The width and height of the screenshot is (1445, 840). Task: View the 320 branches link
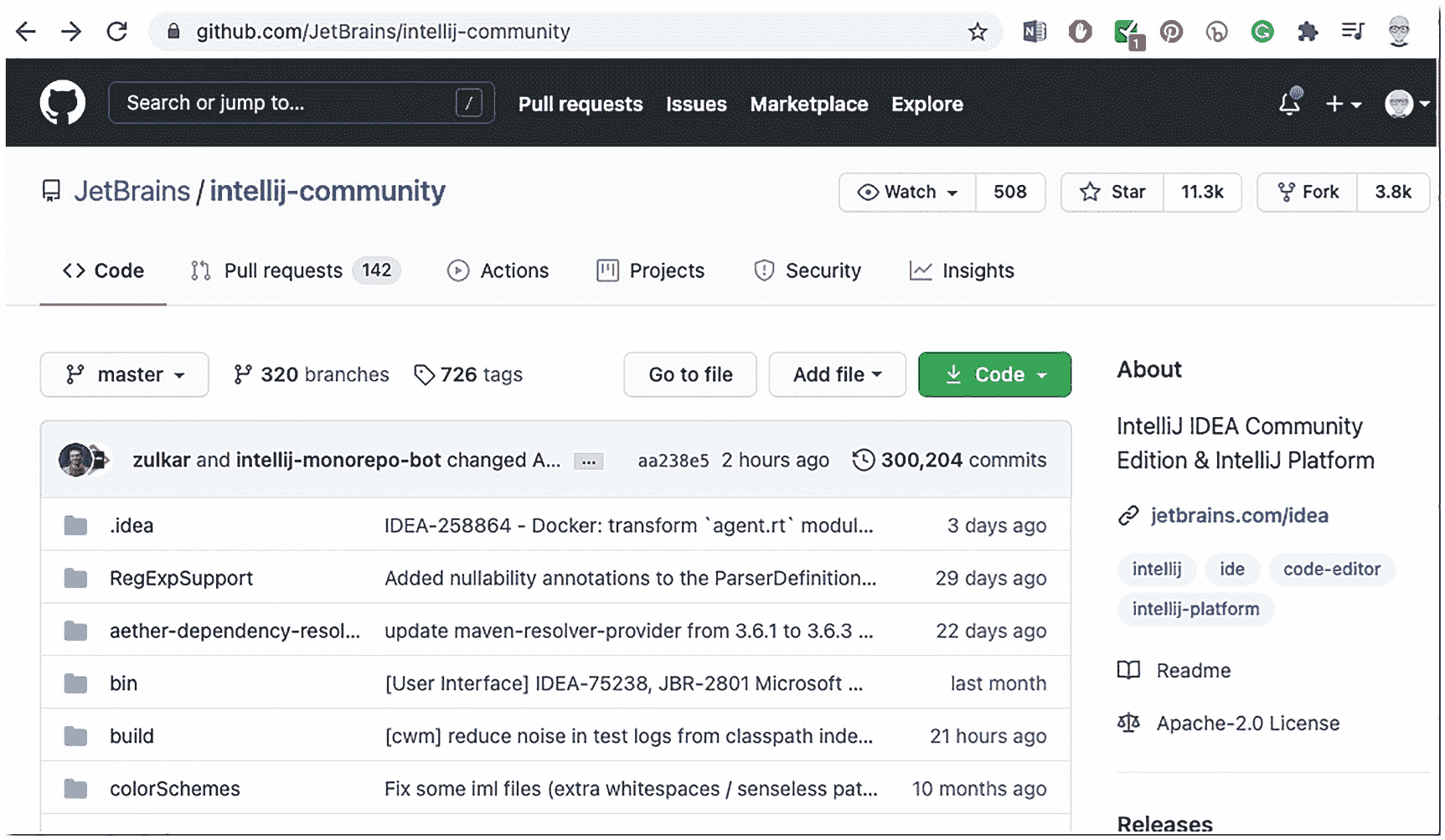click(312, 374)
